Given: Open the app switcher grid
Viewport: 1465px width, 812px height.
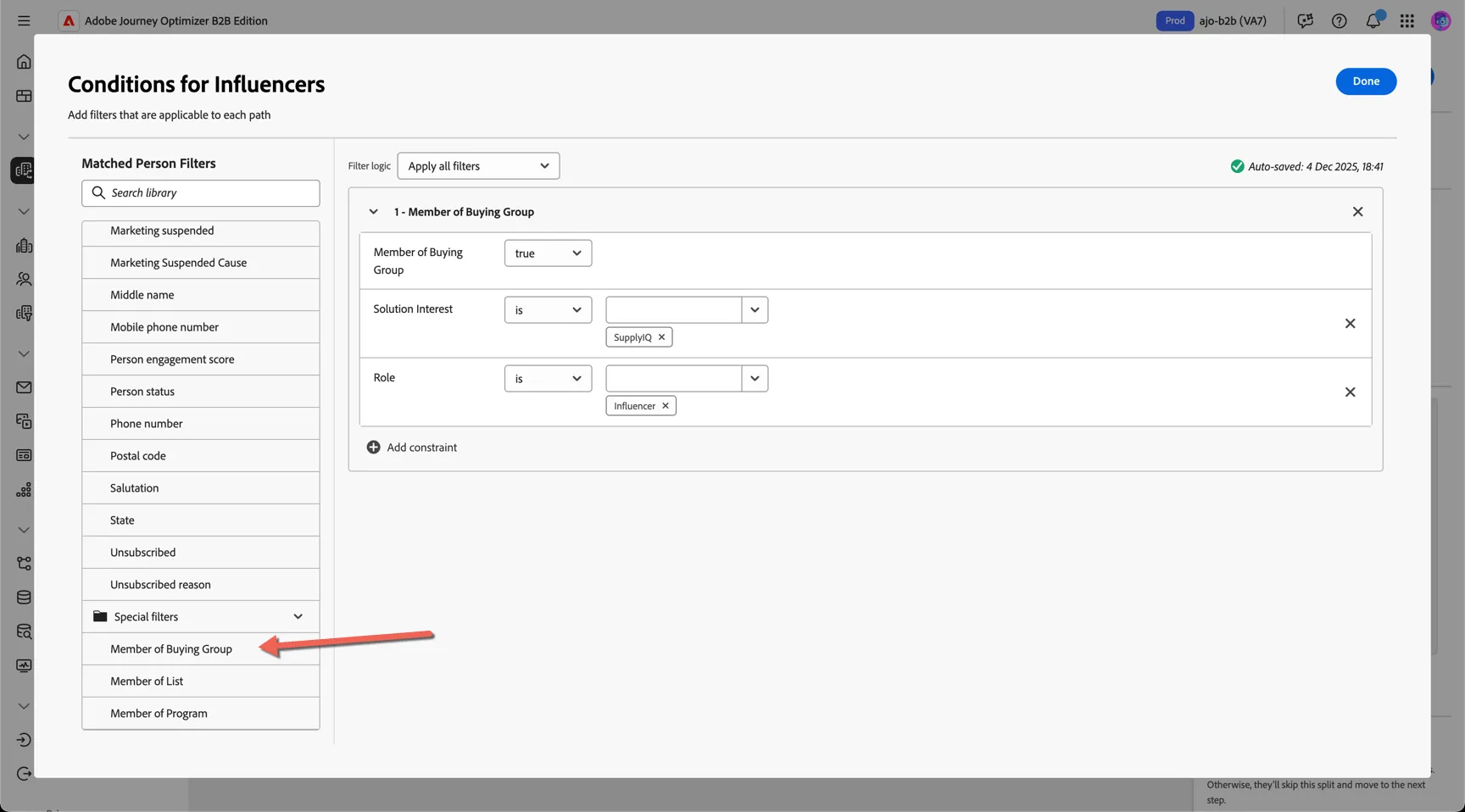Looking at the screenshot, I should coord(1407,20).
